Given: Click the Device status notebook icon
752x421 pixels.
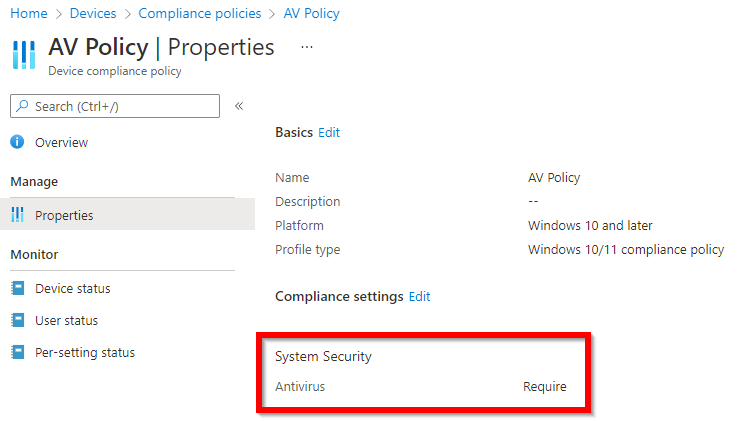Looking at the screenshot, I should click(x=18, y=288).
